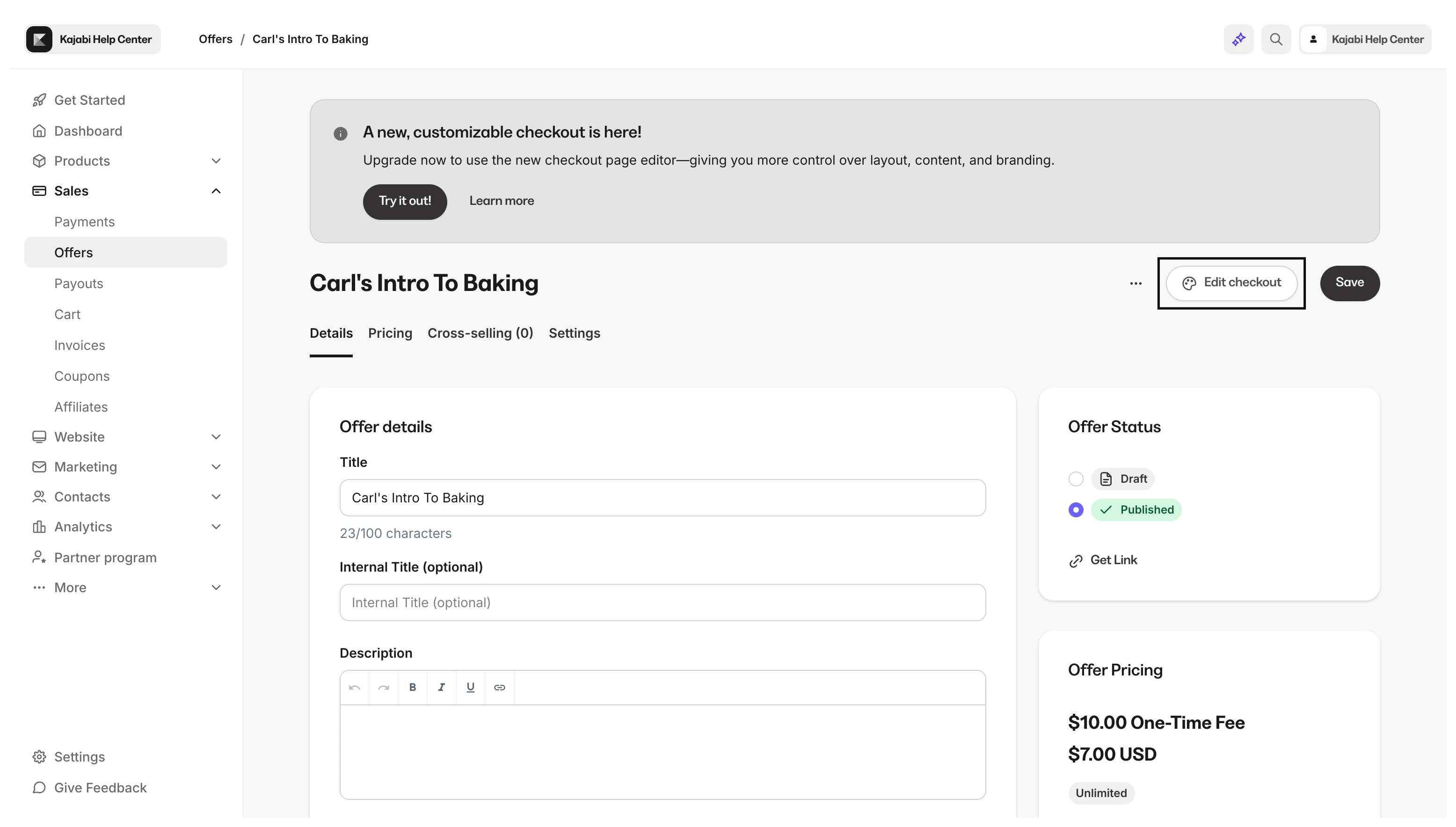Collapse the Sales sidebar section
Image resolution: width=1456 pixels, height=827 pixels.
coord(216,191)
